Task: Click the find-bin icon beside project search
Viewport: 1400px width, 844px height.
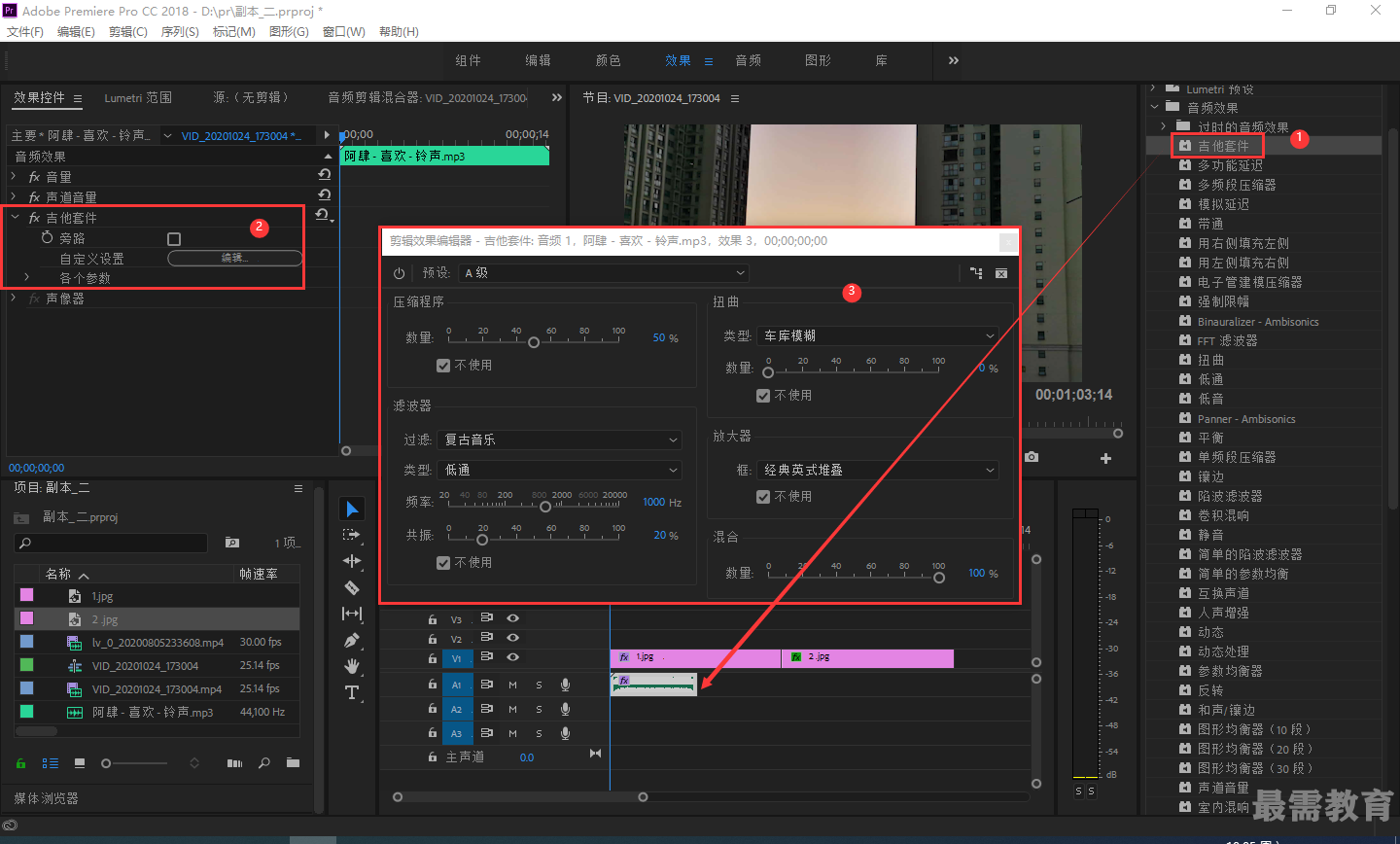Action: point(231,543)
